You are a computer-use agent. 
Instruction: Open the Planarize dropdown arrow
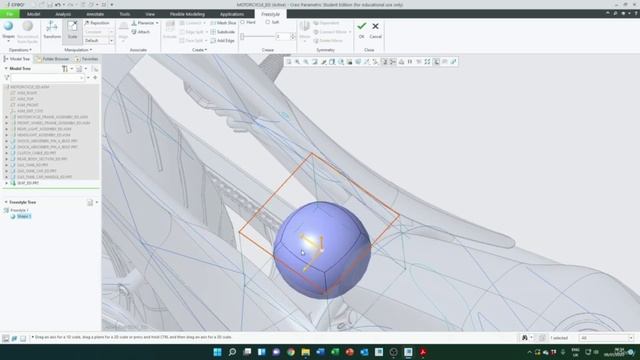(x=157, y=23)
